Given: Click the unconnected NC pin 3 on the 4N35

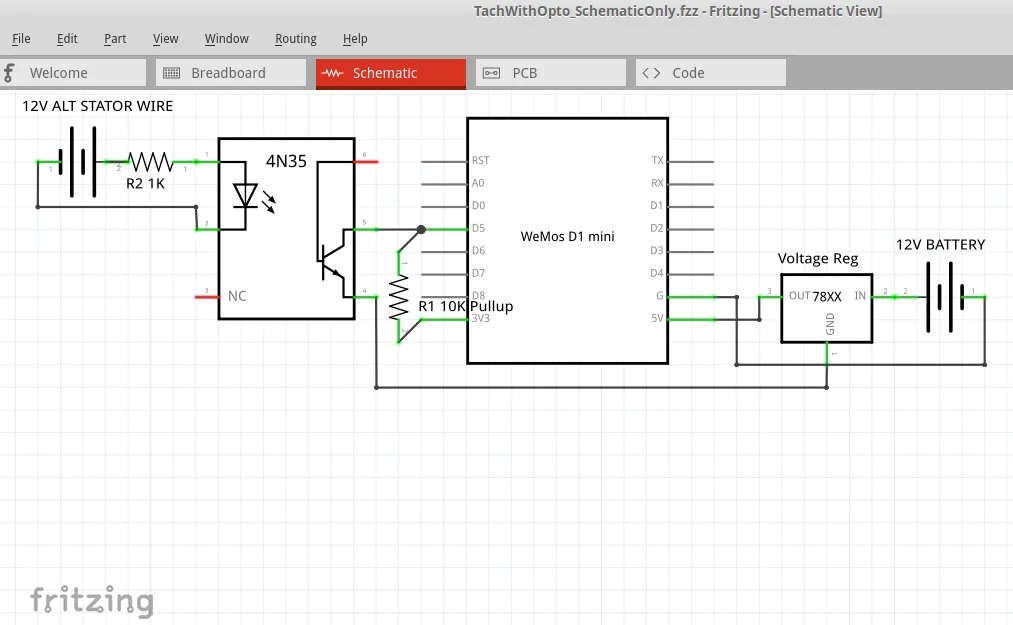Looking at the screenshot, I should (207, 296).
